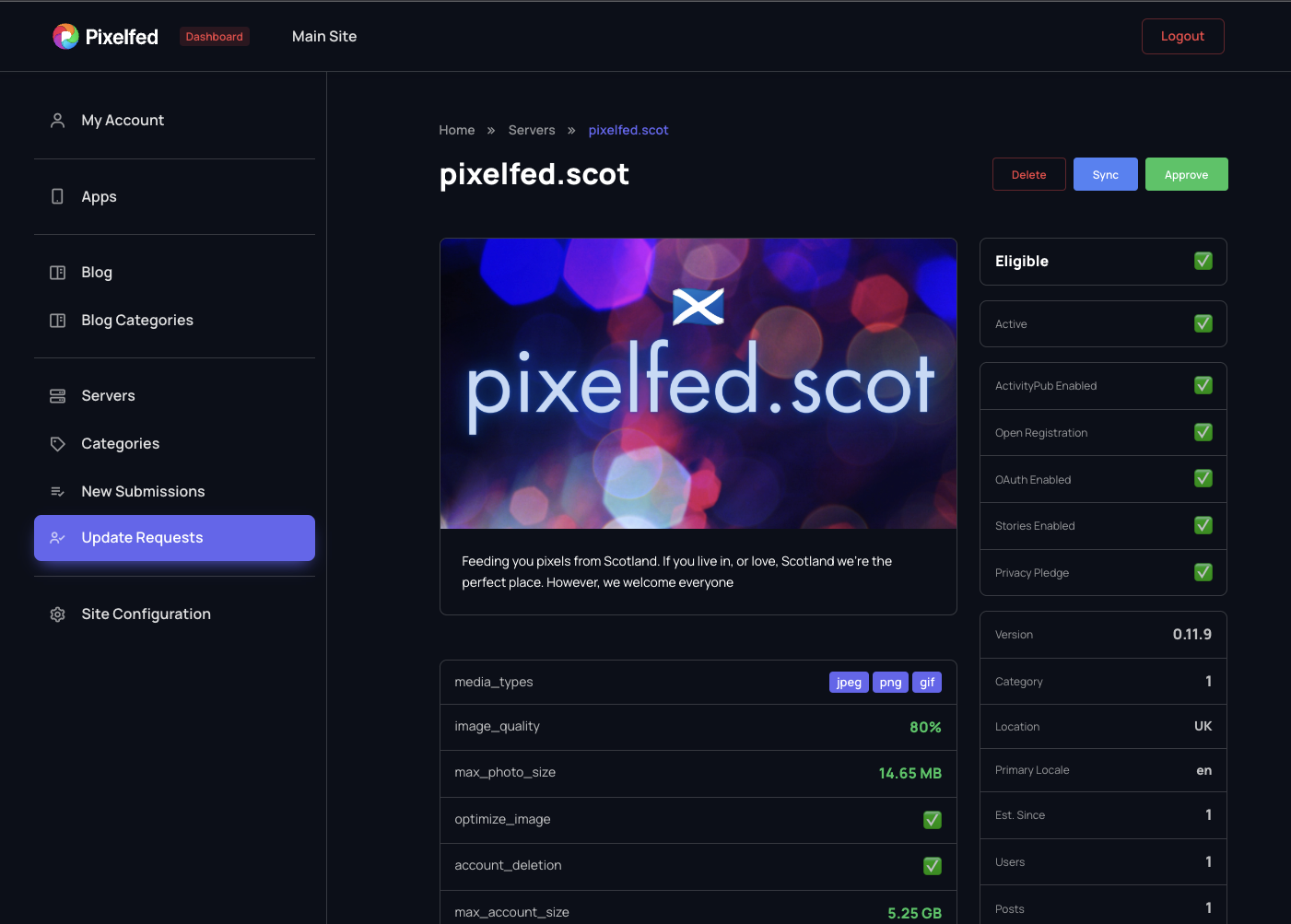Click the Site Configuration gear icon

tap(57, 614)
